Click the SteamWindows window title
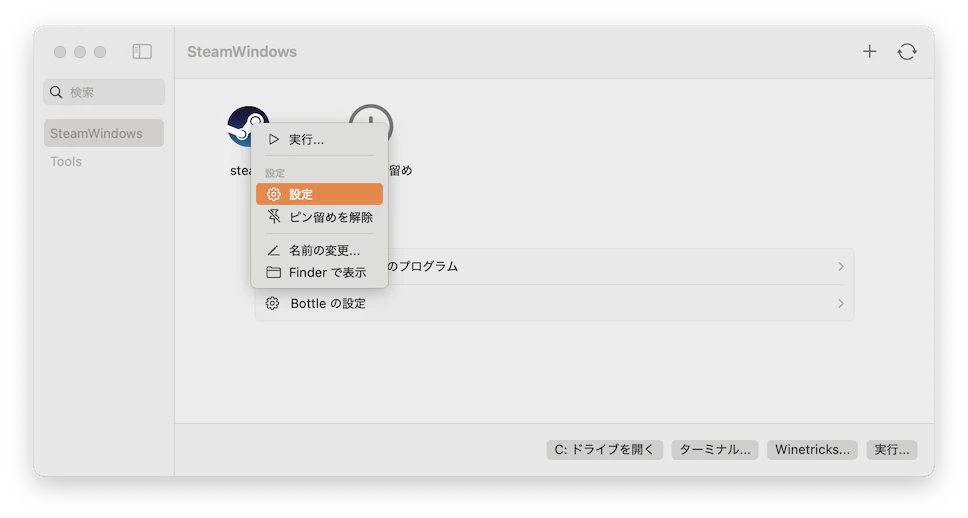Image resolution: width=968 pixels, height=518 pixels. tap(242, 52)
